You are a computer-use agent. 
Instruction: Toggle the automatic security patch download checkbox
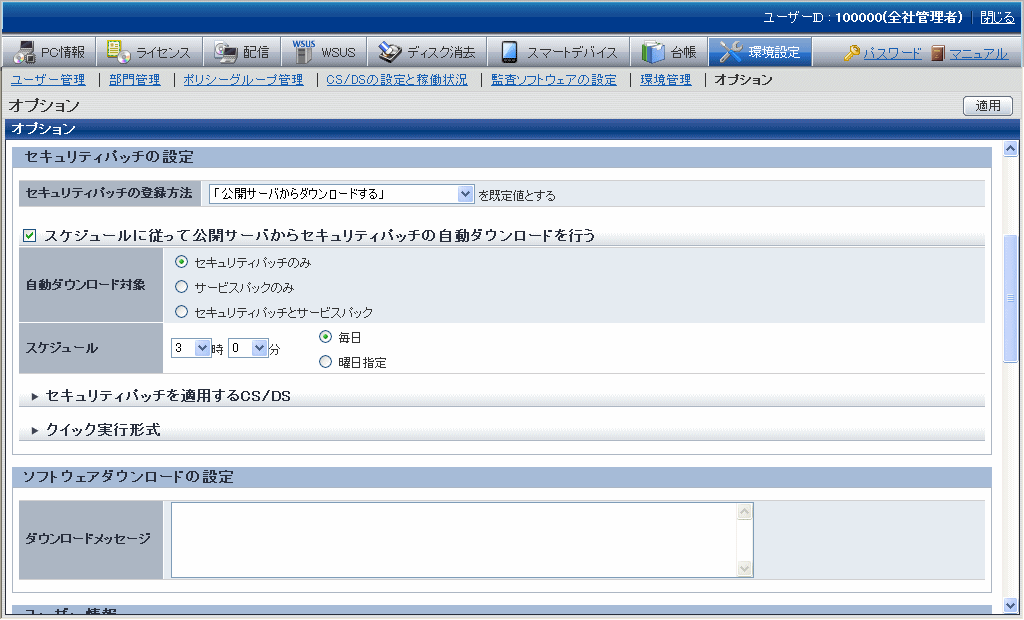[x=29, y=235]
